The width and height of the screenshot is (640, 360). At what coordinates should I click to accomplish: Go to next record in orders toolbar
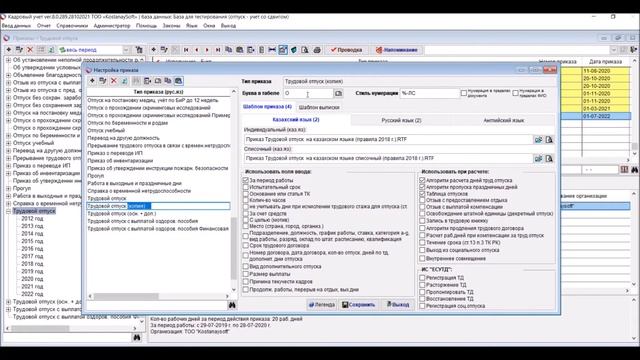click(x=207, y=50)
